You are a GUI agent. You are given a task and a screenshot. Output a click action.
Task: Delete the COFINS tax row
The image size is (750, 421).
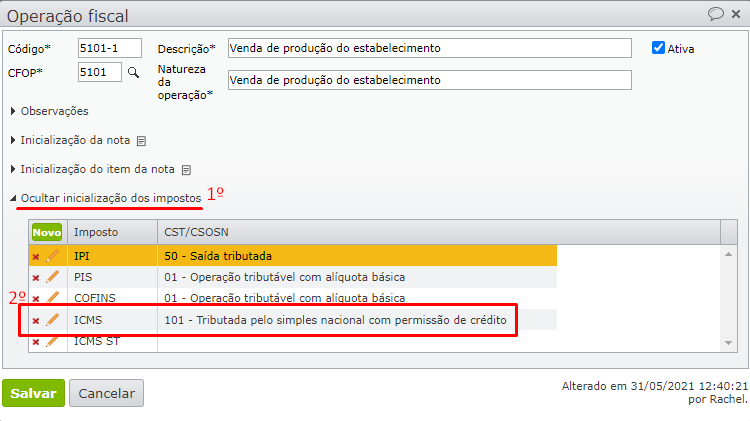36,299
